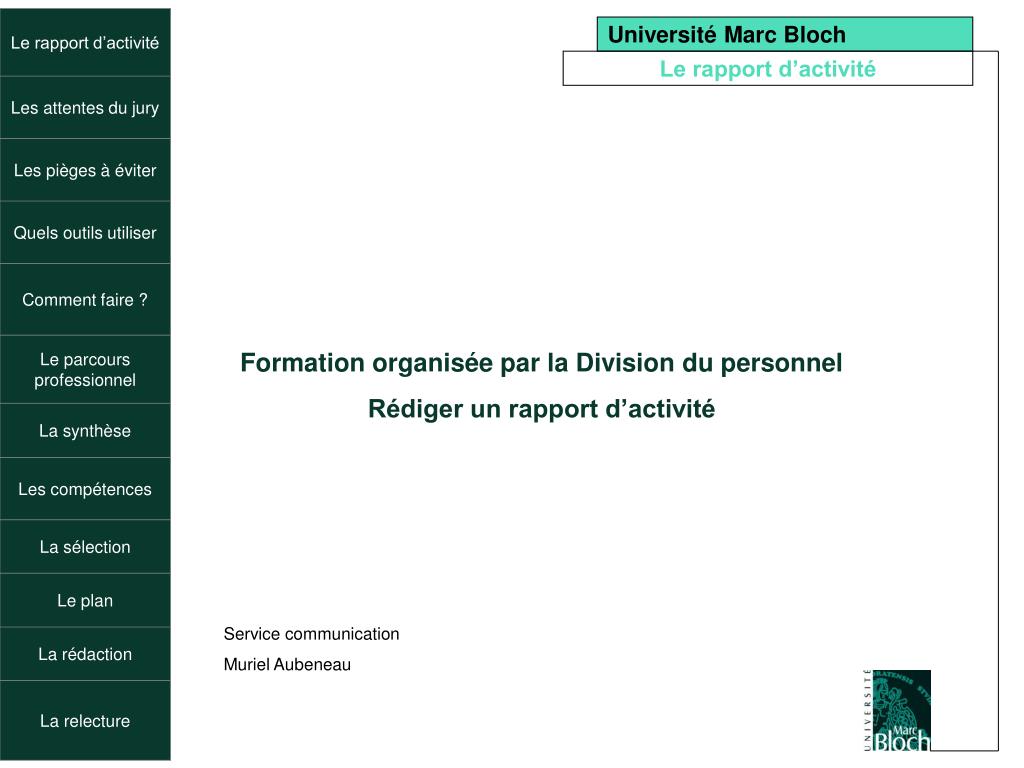Click the 'Comment faire ?' navigation item
The width and height of the screenshot is (1024, 768).
85,300
